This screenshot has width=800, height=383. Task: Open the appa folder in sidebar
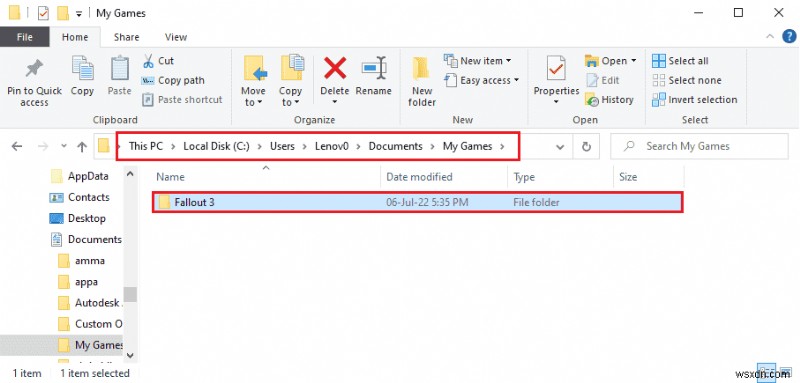click(x=78, y=282)
